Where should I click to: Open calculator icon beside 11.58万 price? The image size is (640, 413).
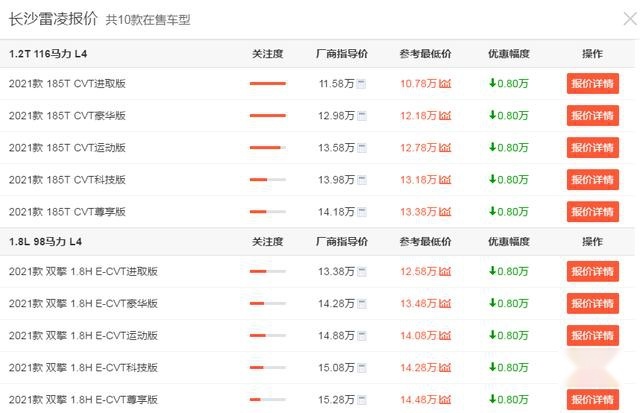(361, 84)
